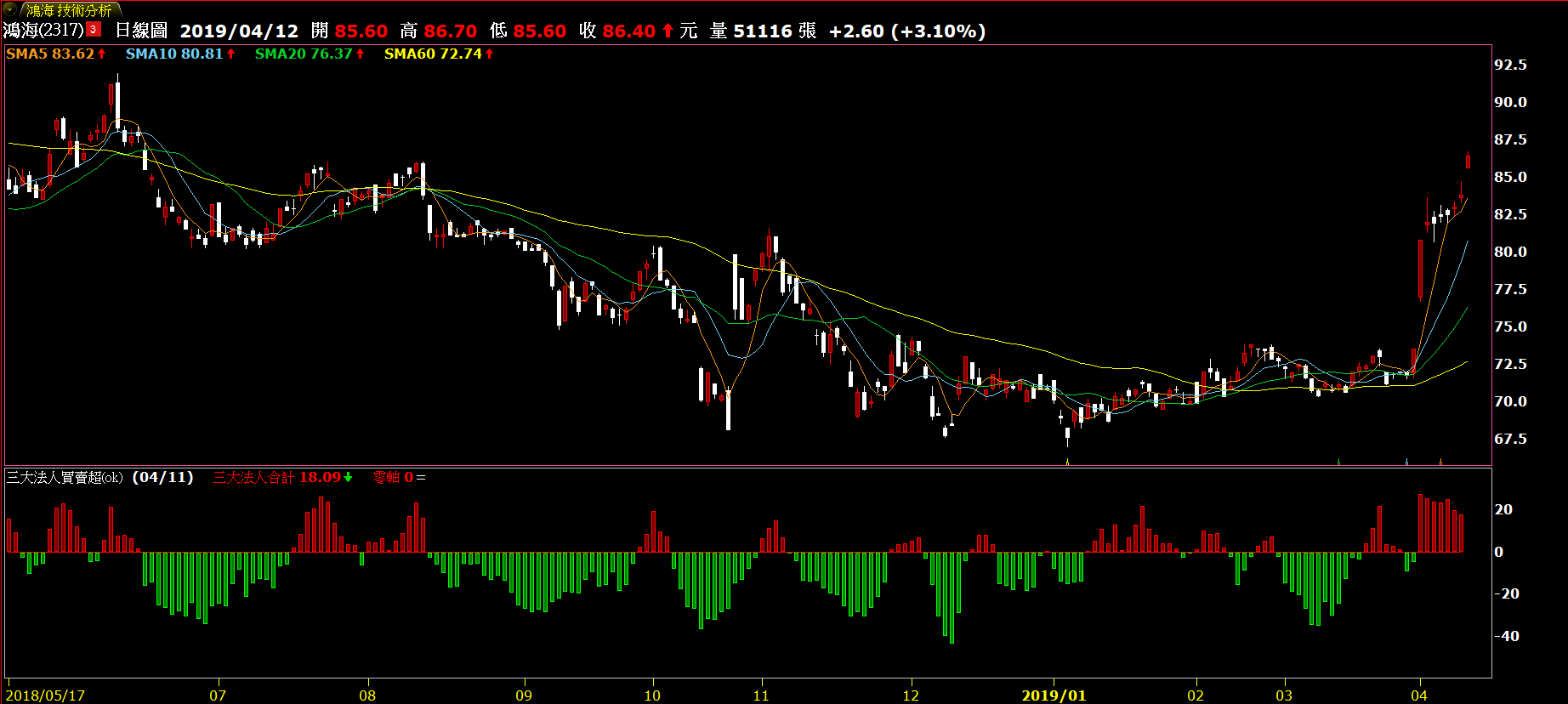Click the yellow marker at bottom of price chart
Screen dimensions: 1568x704
[x=1067, y=462]
